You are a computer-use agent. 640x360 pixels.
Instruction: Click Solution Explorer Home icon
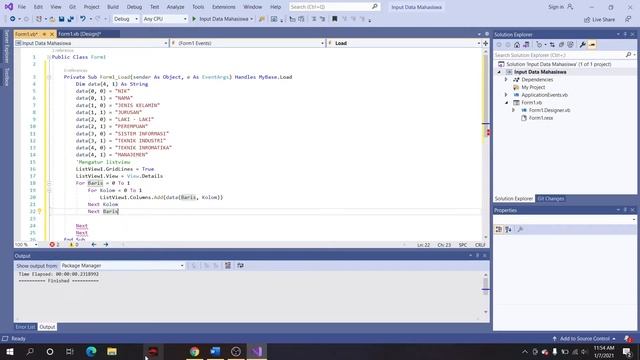click(517, 44)
